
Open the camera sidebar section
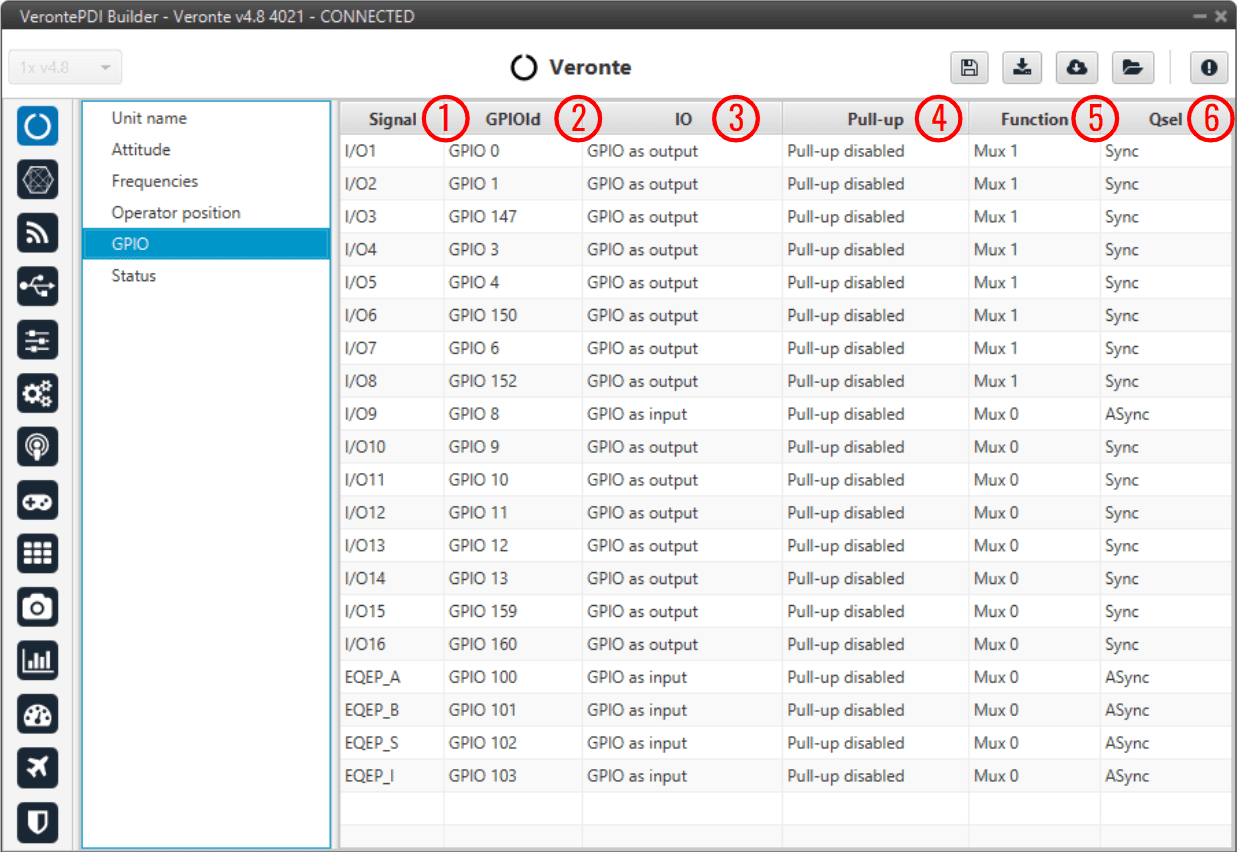[38, 607]
